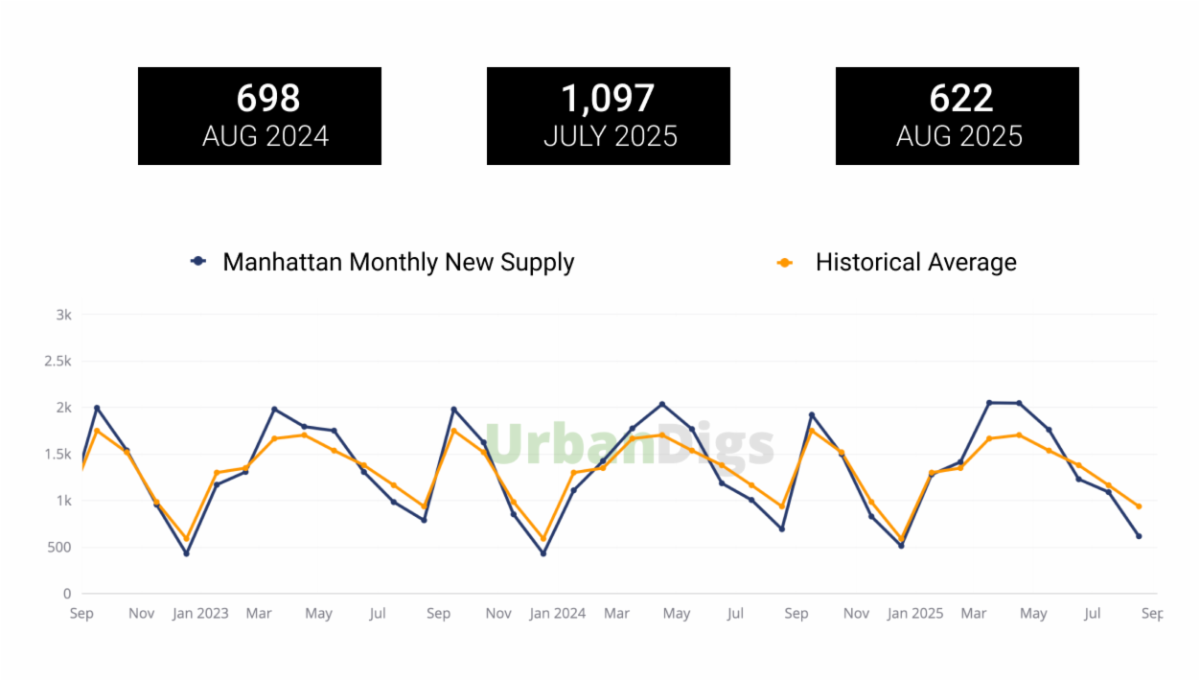Click the 500 y-axis label
Viewport: 1200px width, 681px height.
pyautogui.click(x=60, y=547)
